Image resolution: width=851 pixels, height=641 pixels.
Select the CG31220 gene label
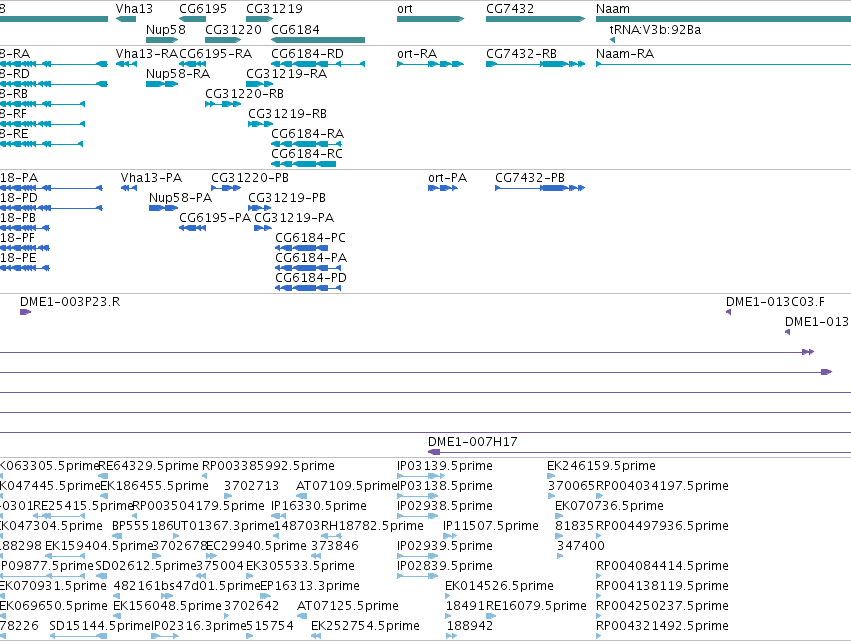coord(233,30)
